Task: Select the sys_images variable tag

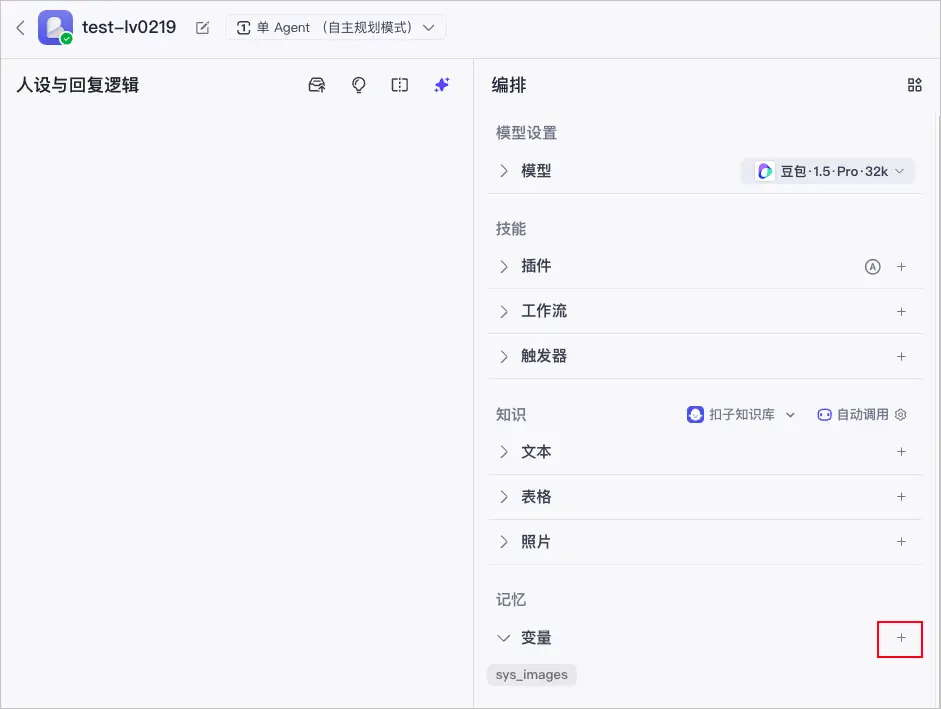Action: tap(531, 674)
